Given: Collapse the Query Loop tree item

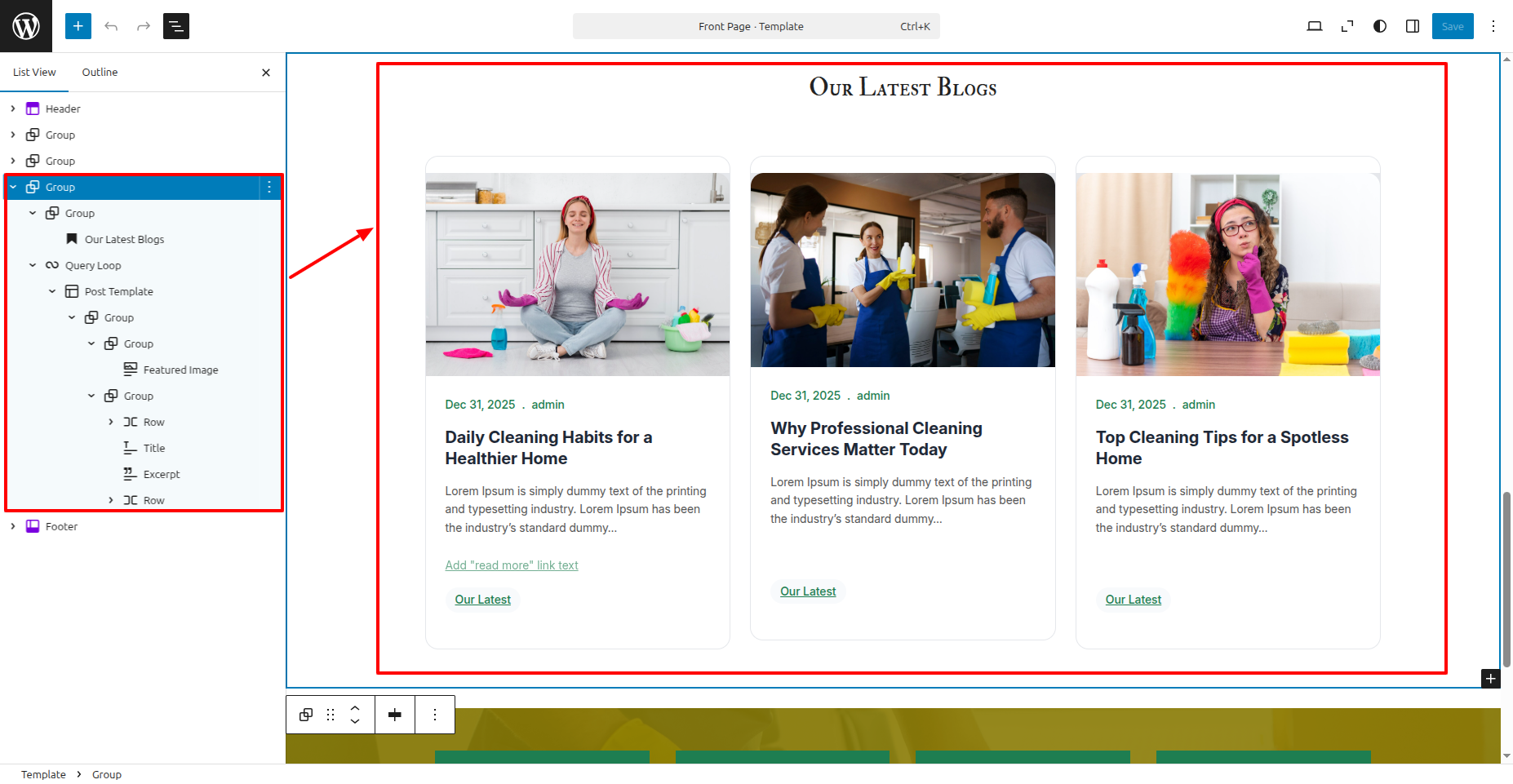Looking at the screenshot, I should click(x=33, y=265).
